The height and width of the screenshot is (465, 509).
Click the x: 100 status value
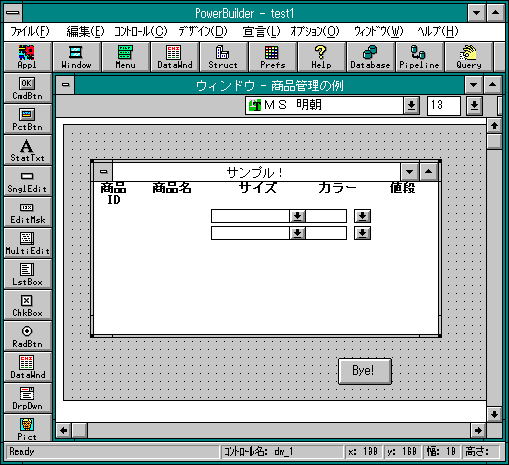click(x=363, y=452)
